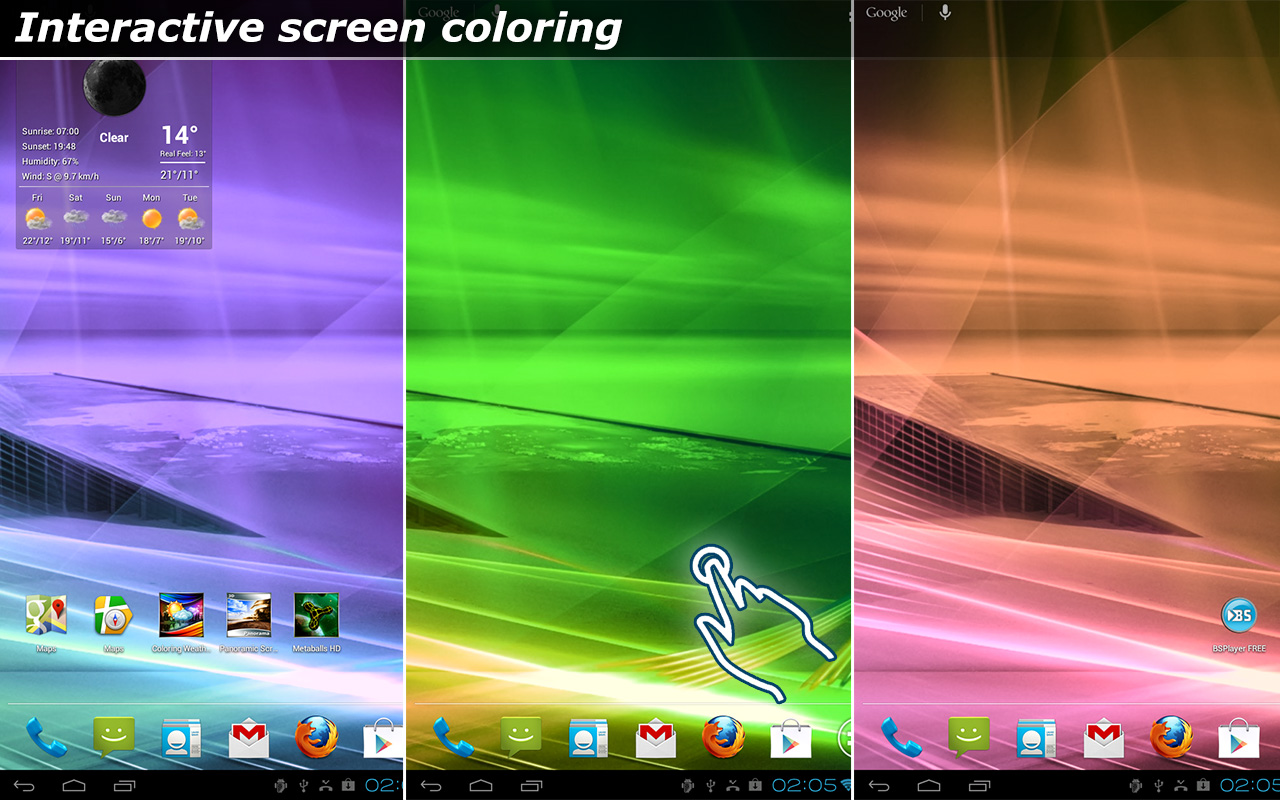Launch BSPlayer FREE on the orange screen
Image resolution: width=1280 pixels, height=800 pixels.
coord(1239,616)
